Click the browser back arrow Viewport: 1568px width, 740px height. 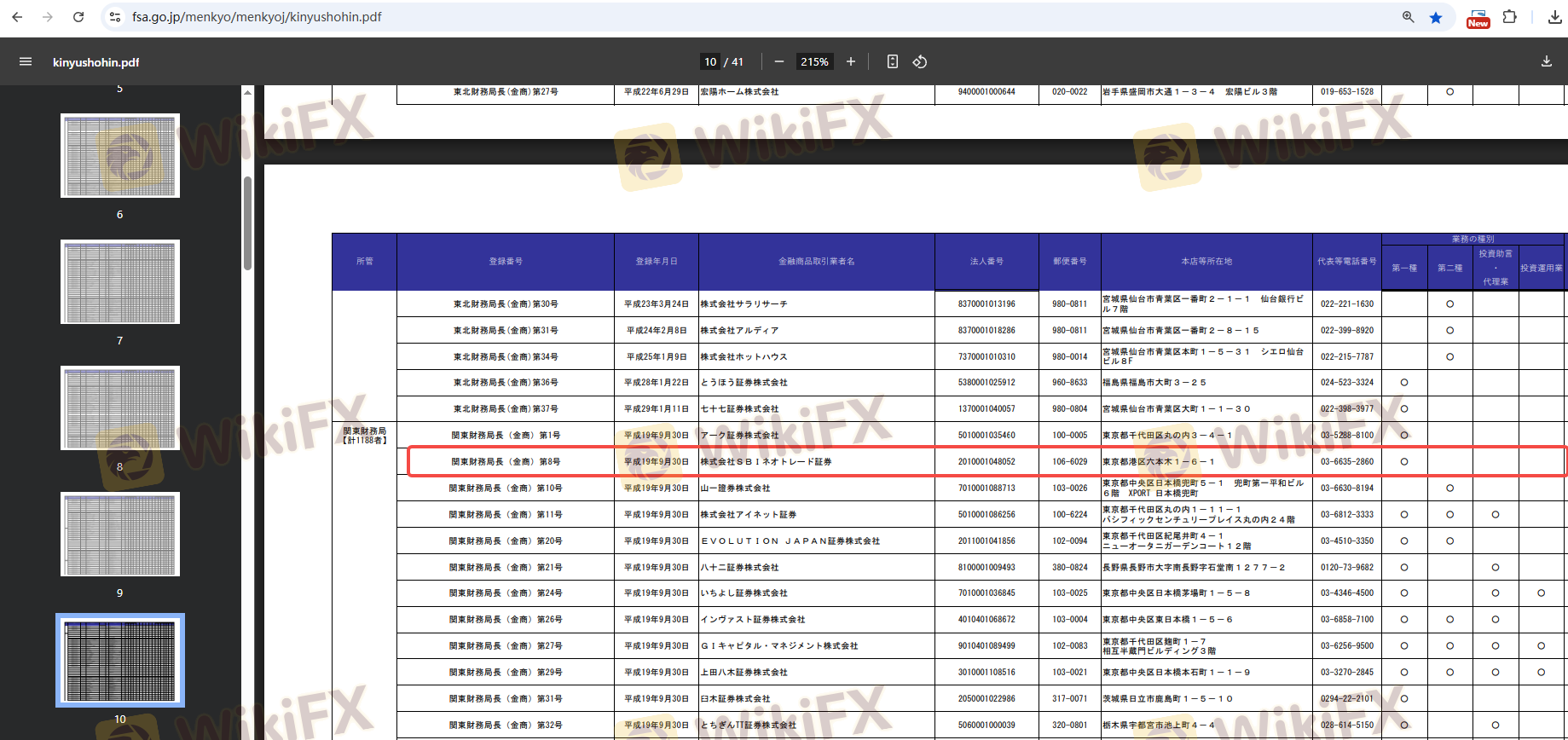(x=17, y=17)
